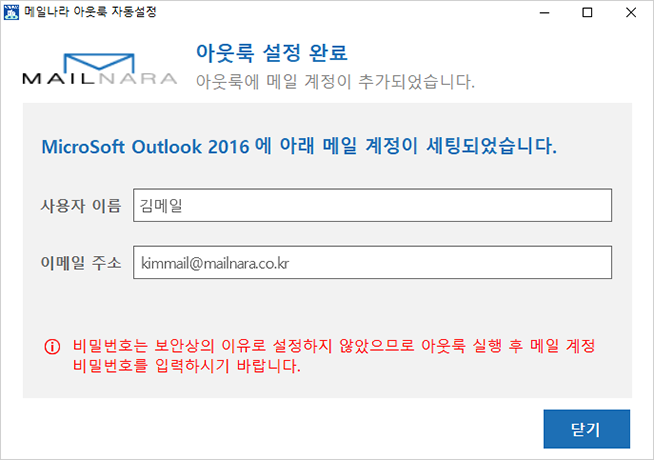This screenshot has width=654, height=460.
Task: Click the MicroSoft Outlook 2016 message line
Action: [x=299, y=146]
